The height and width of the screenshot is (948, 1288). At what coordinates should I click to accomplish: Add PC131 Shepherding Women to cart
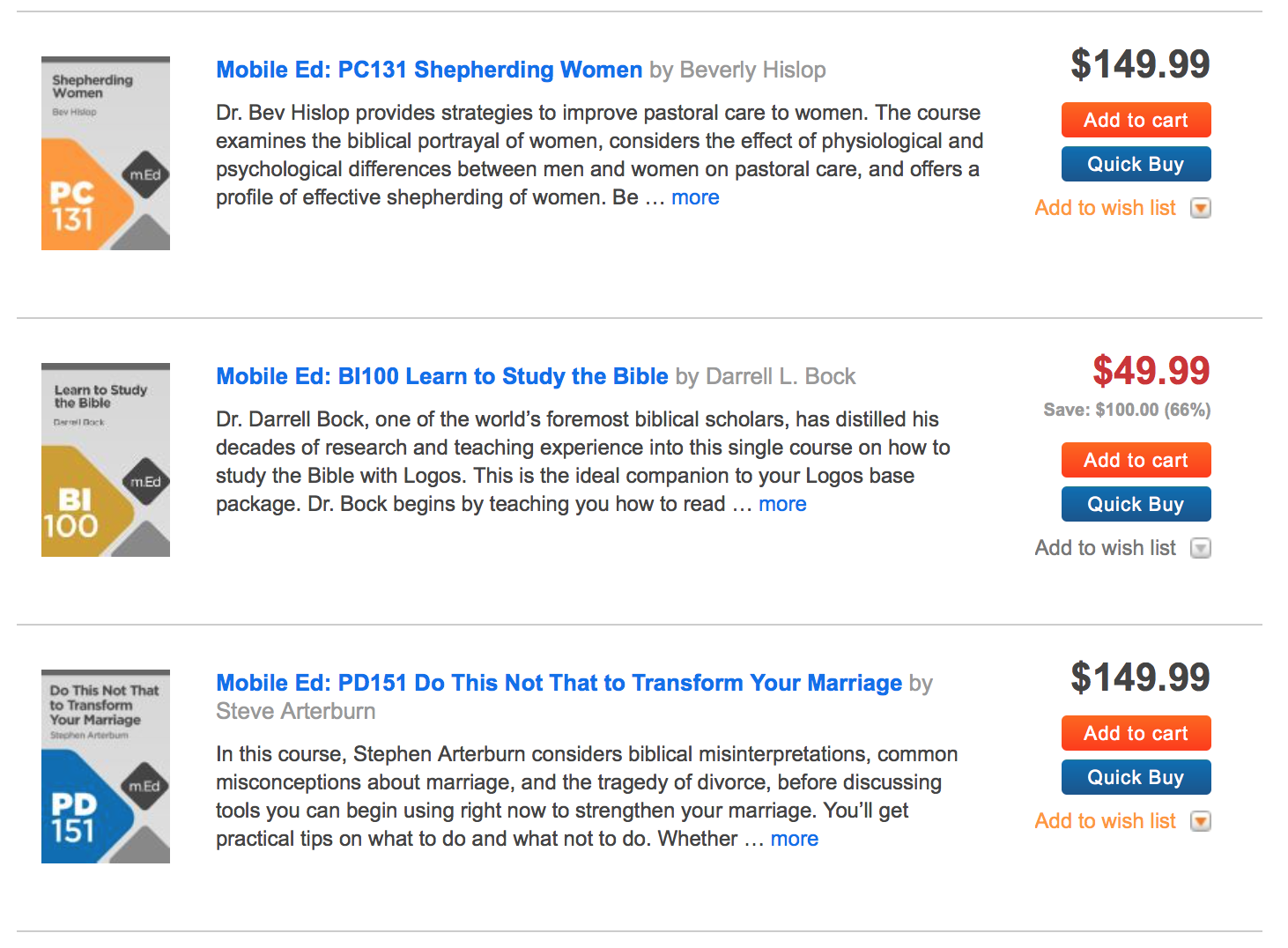pyautogui.click(x=1136, y=120)
